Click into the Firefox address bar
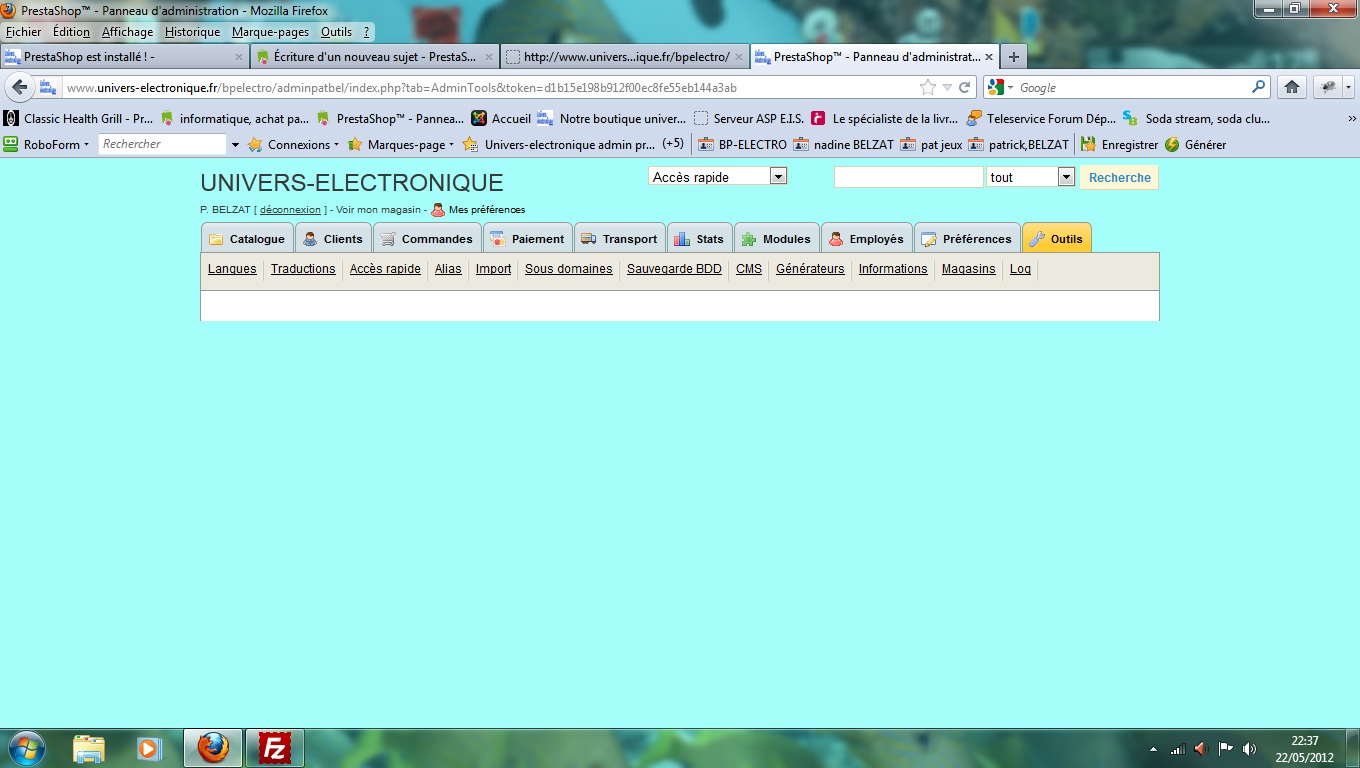 [x=490, y=87]
